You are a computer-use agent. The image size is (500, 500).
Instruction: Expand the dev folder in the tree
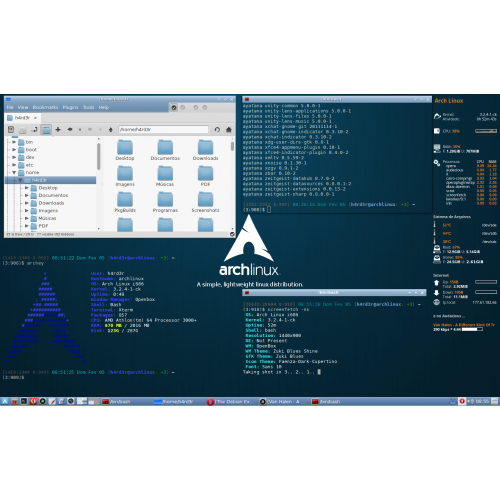(14, 157)
